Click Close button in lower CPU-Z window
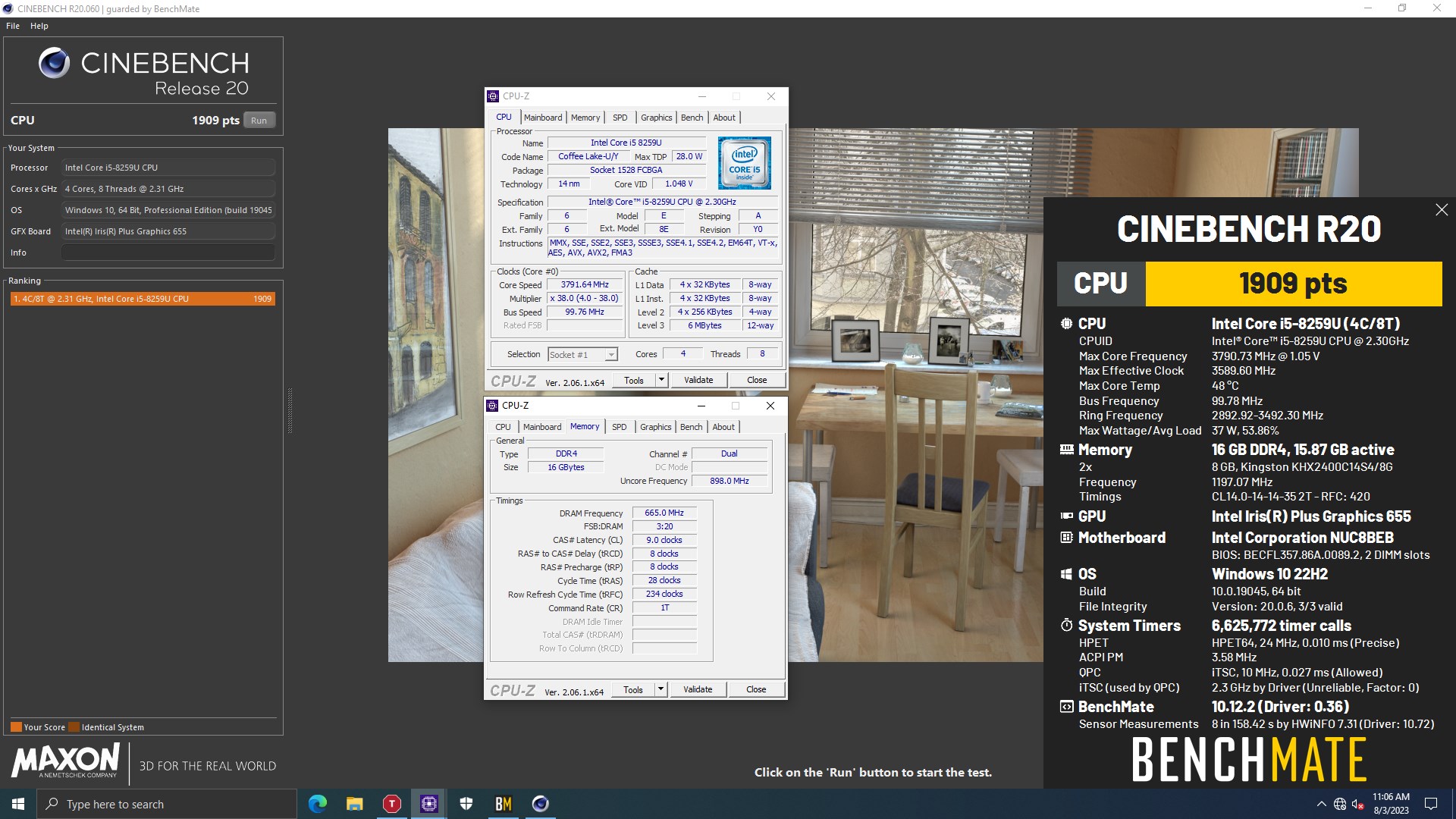The height and width of the screenshot is (819, 1456). click(756, 690)
